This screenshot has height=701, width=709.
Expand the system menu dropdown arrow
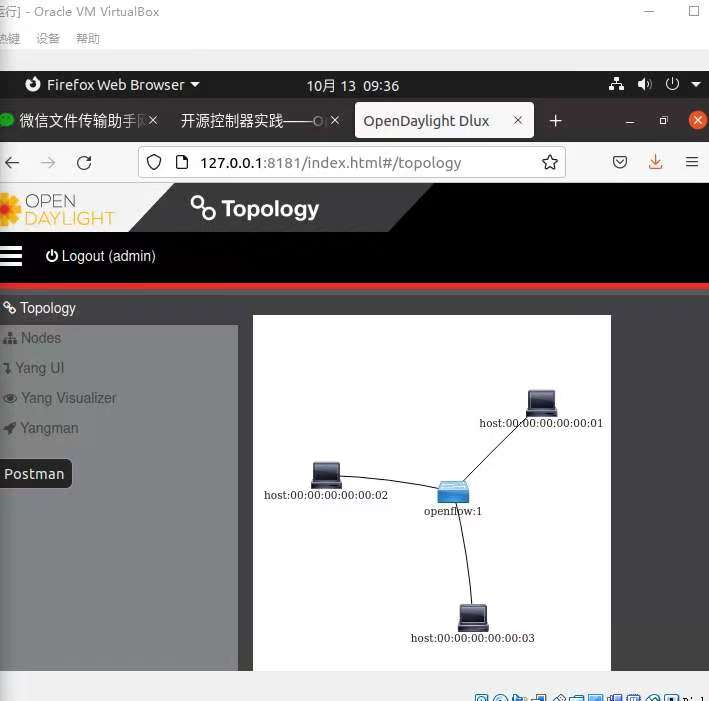(x=696, y=84)
